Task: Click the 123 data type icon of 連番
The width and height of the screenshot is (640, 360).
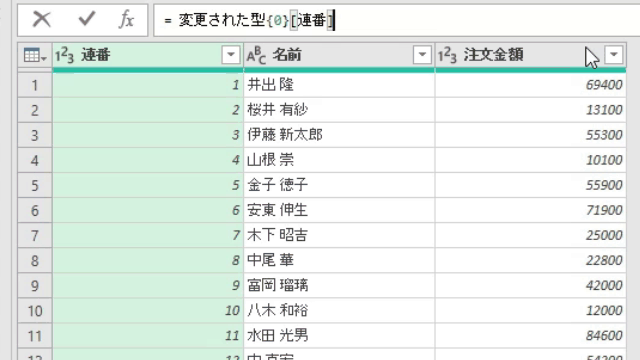Action: [x=64, y=55]
